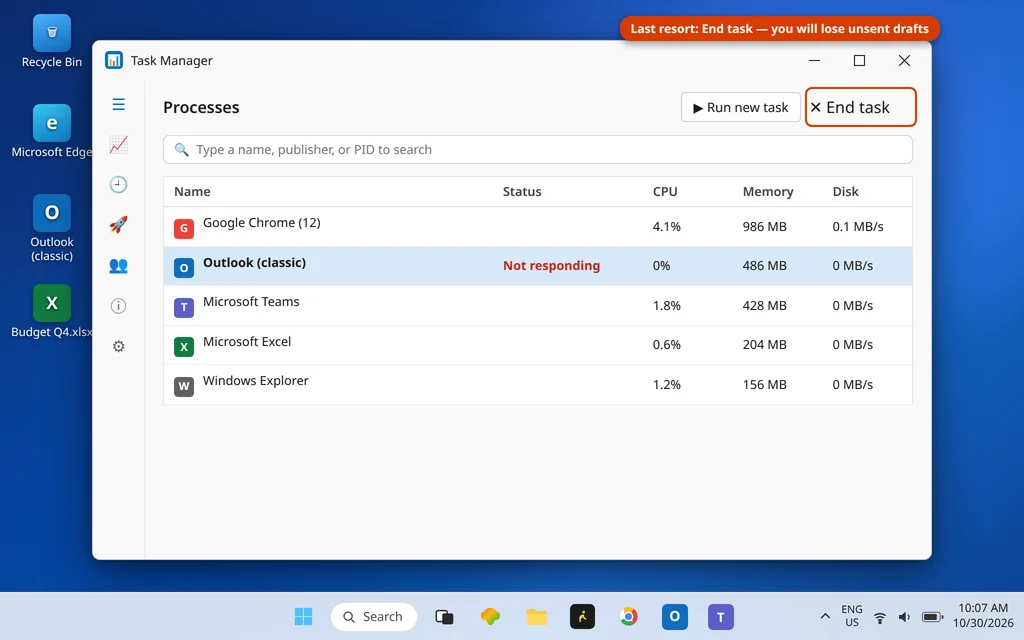
Task: Open Teams from the taskbar
Action: 721,616
